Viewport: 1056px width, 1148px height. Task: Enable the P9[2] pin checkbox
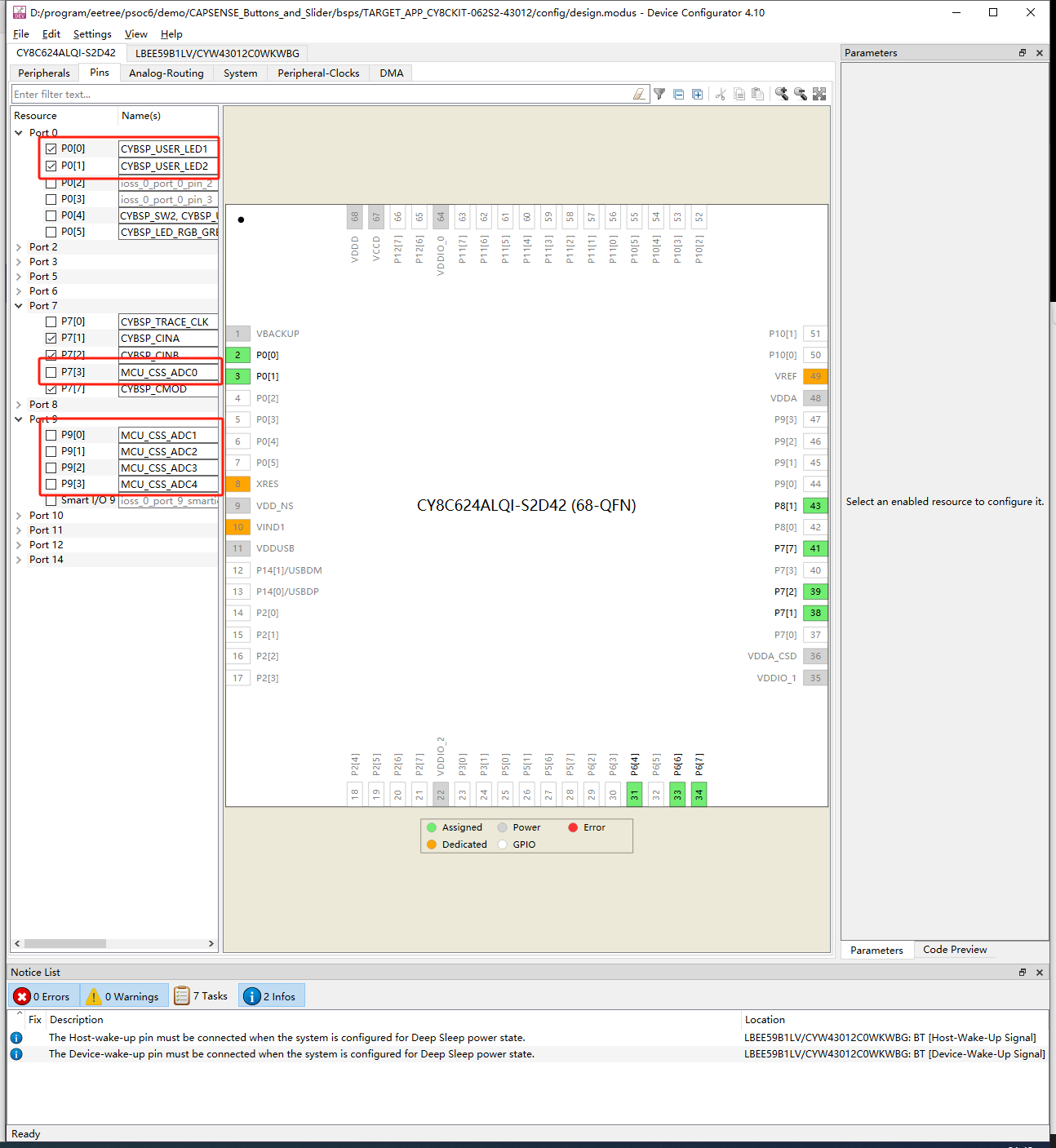pos(51,468)
